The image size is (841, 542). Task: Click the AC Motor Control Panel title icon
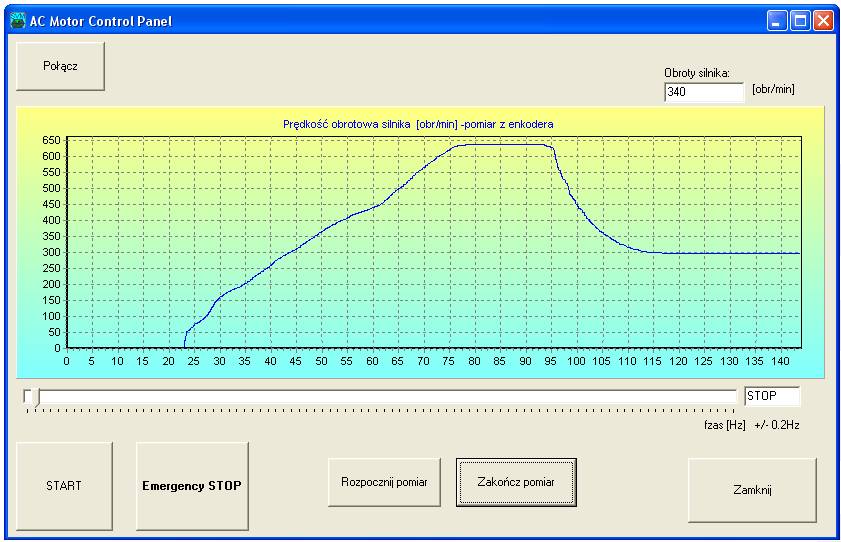pos(18,21)
